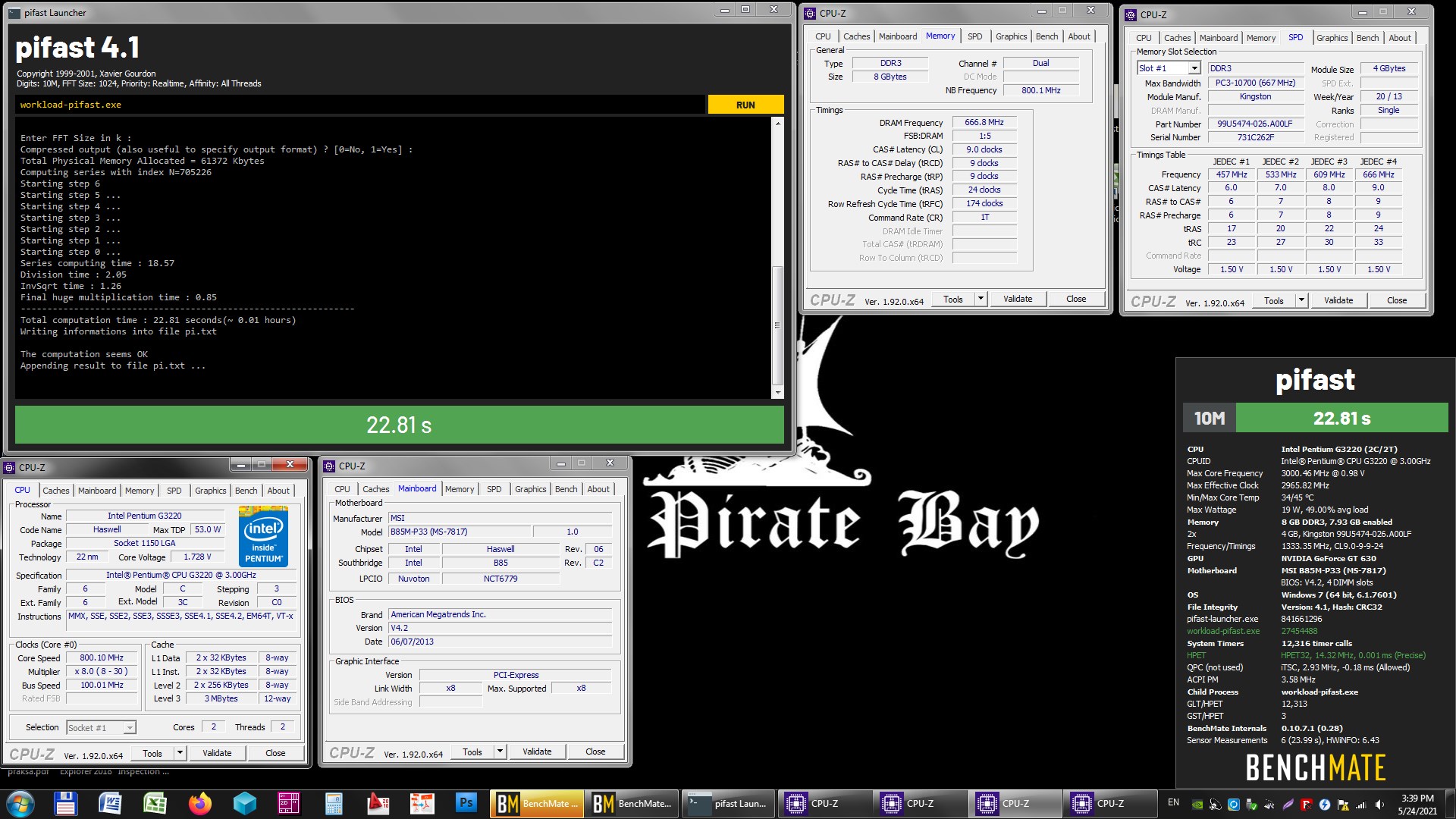Select the mainboard Model B85M-P33 (MS-7817) field
1456x819 pixels.
459,532
